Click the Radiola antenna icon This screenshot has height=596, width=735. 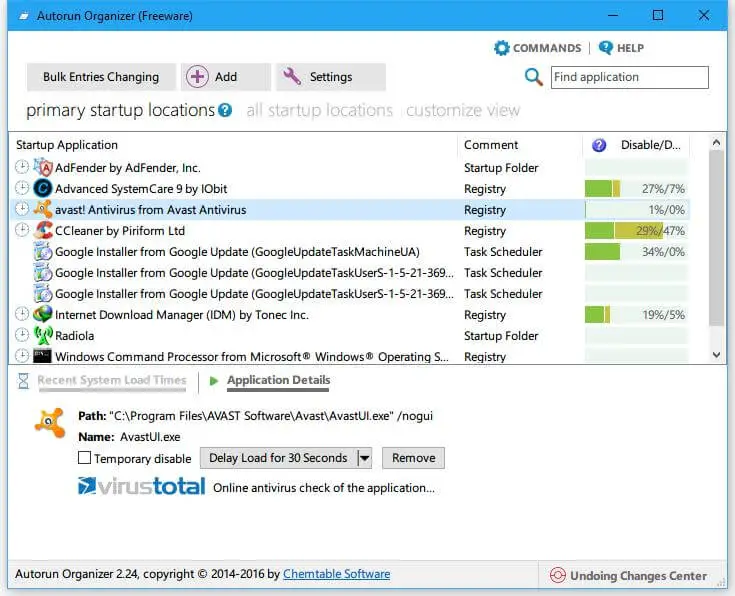pos(43,335)
